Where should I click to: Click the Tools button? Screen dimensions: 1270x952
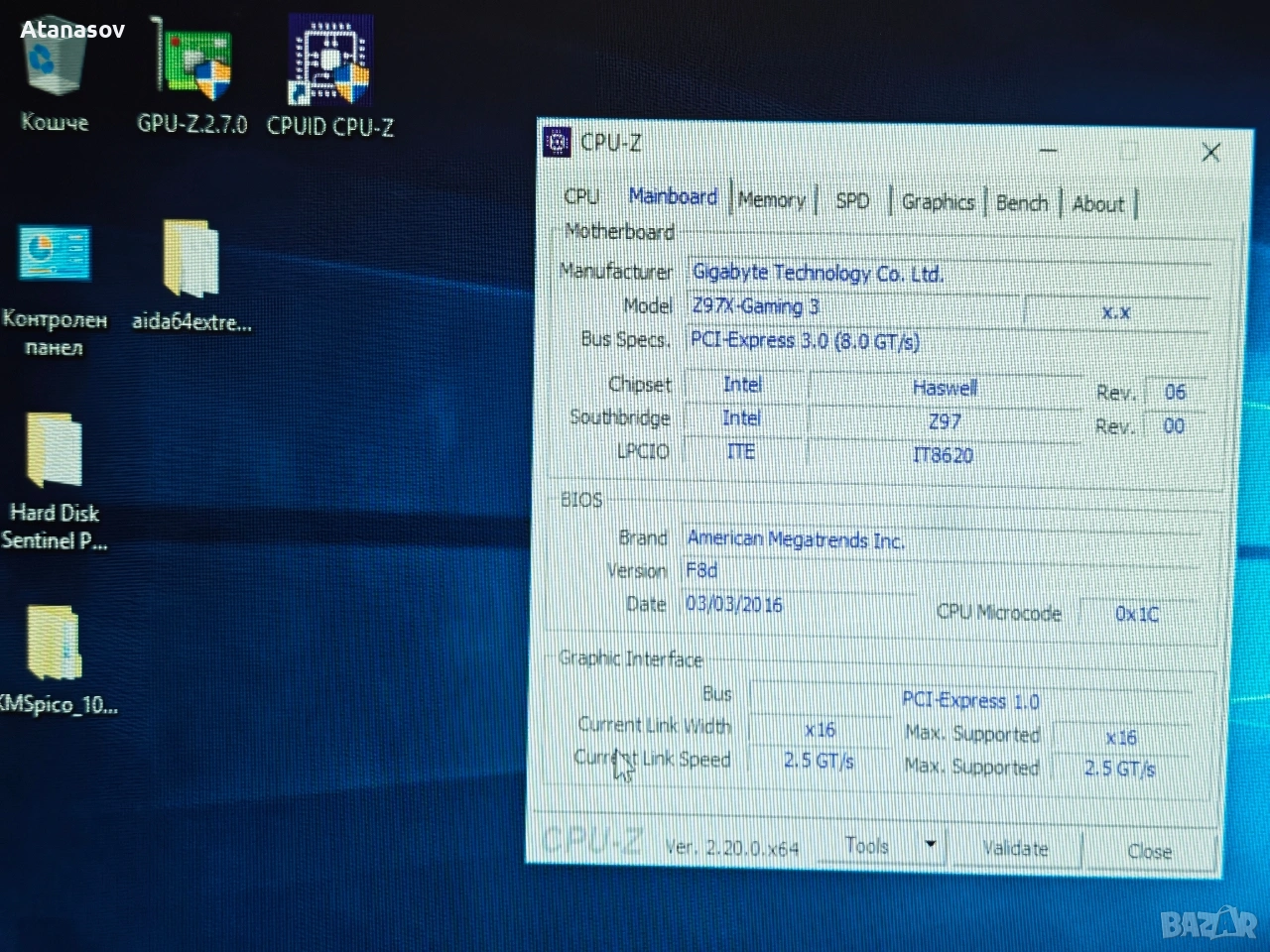(868, 845)
